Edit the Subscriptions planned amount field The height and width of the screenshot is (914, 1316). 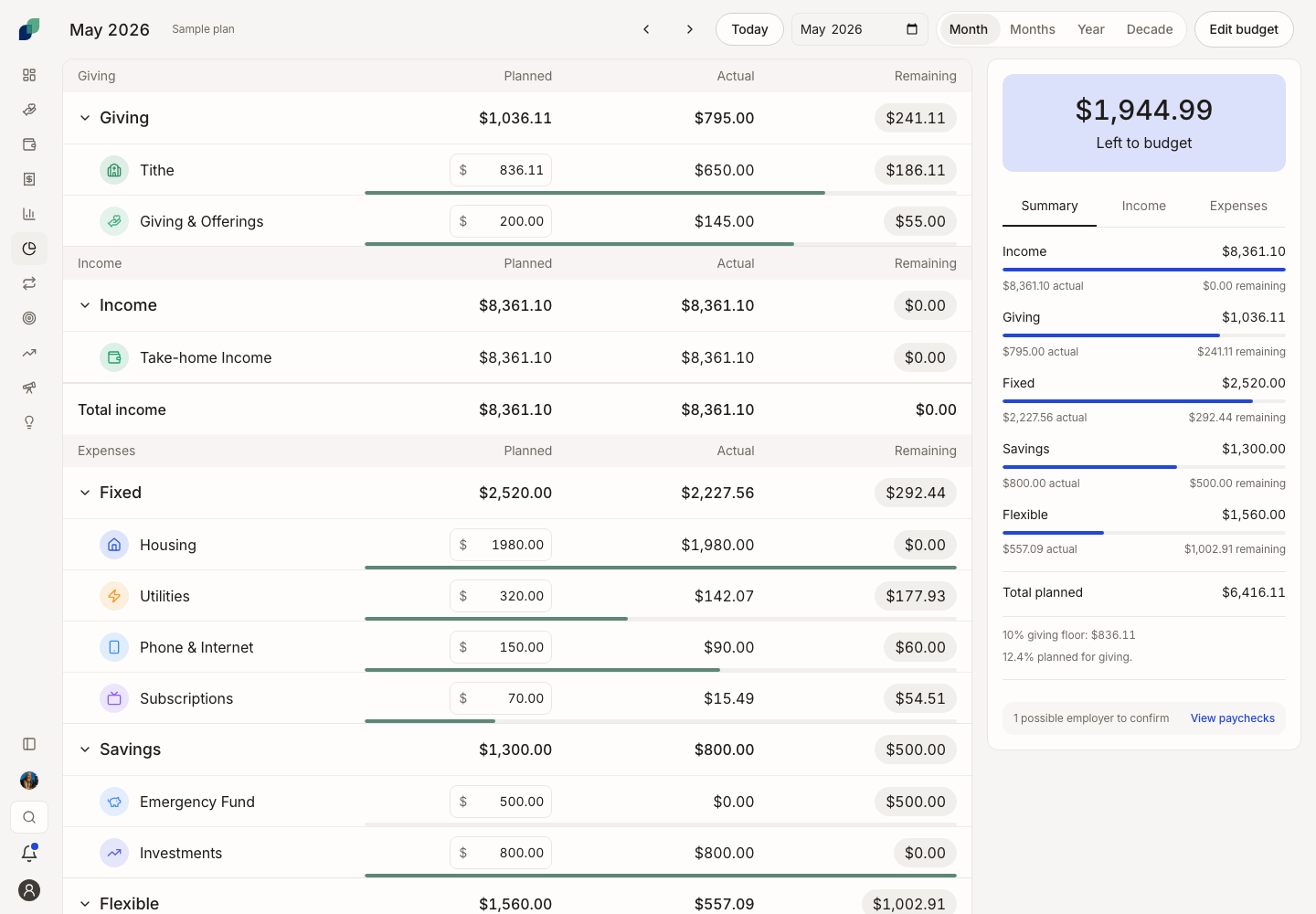point(501,698)
